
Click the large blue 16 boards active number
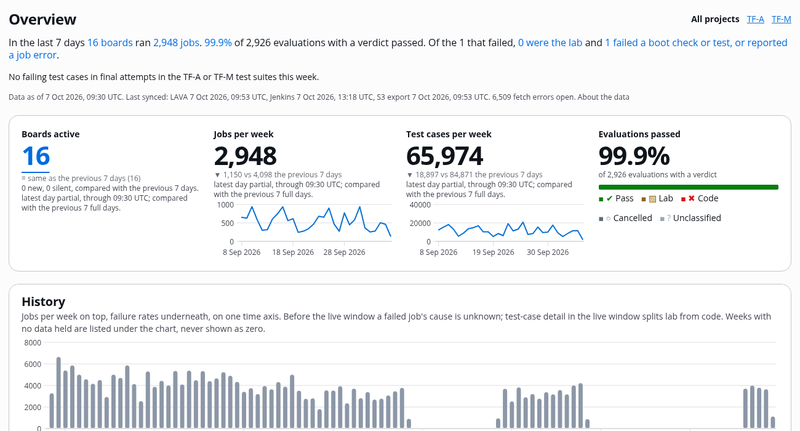click(36, 156)
